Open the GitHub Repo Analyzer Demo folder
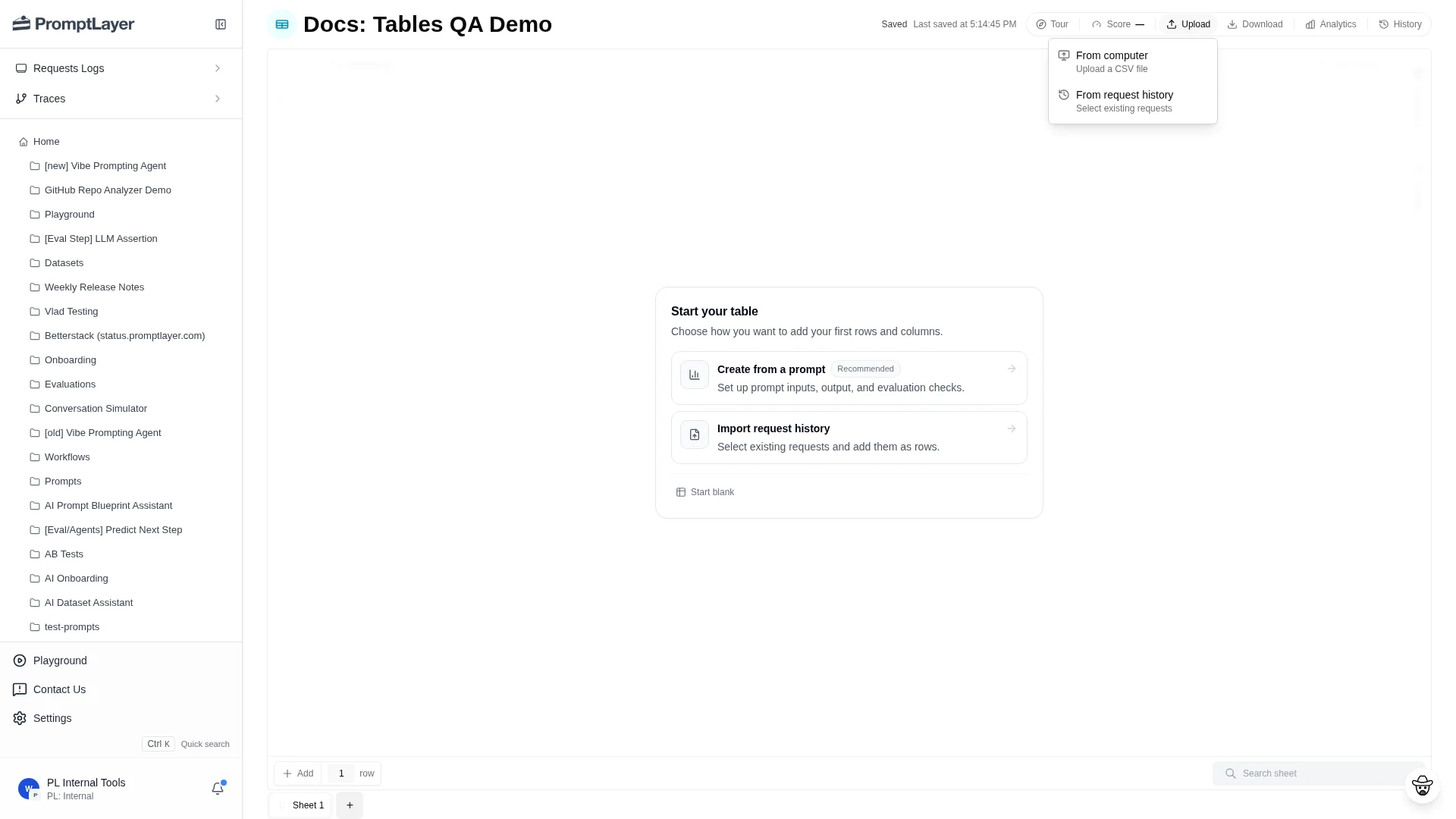Screen dimensions: 1456x819 (108, 190)
